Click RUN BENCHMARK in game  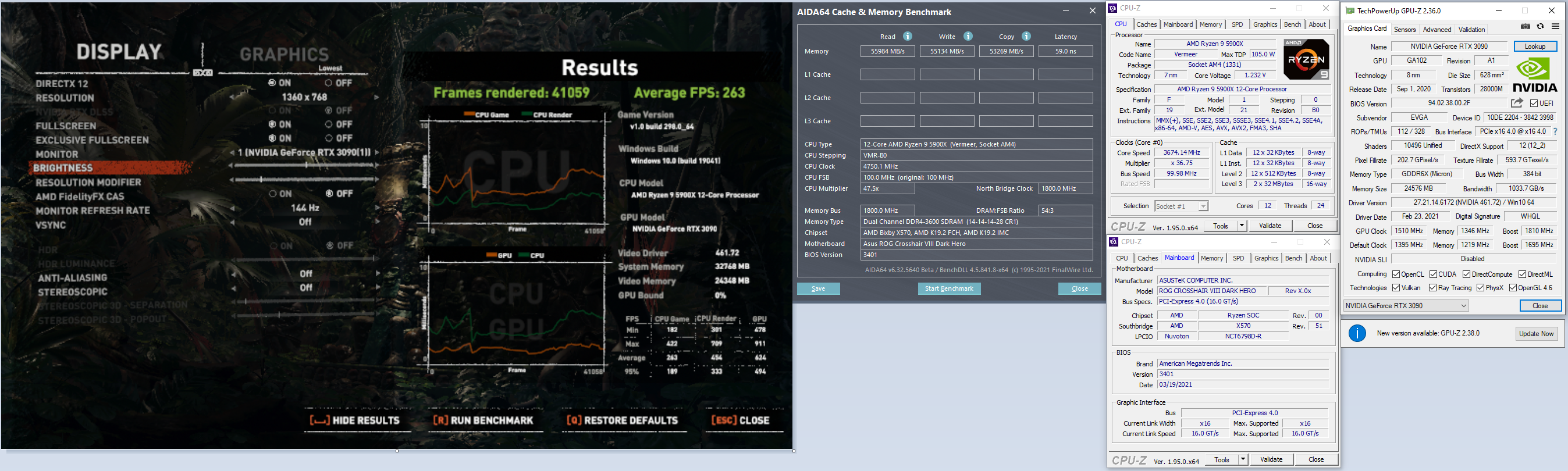483,420
